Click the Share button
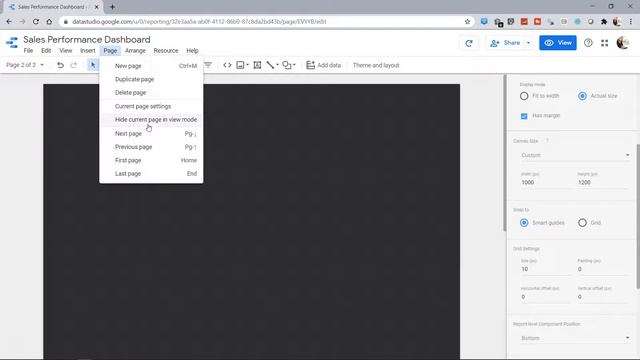Image resolution: width=640 pixels, height=360 pixels. pos(506,43)
